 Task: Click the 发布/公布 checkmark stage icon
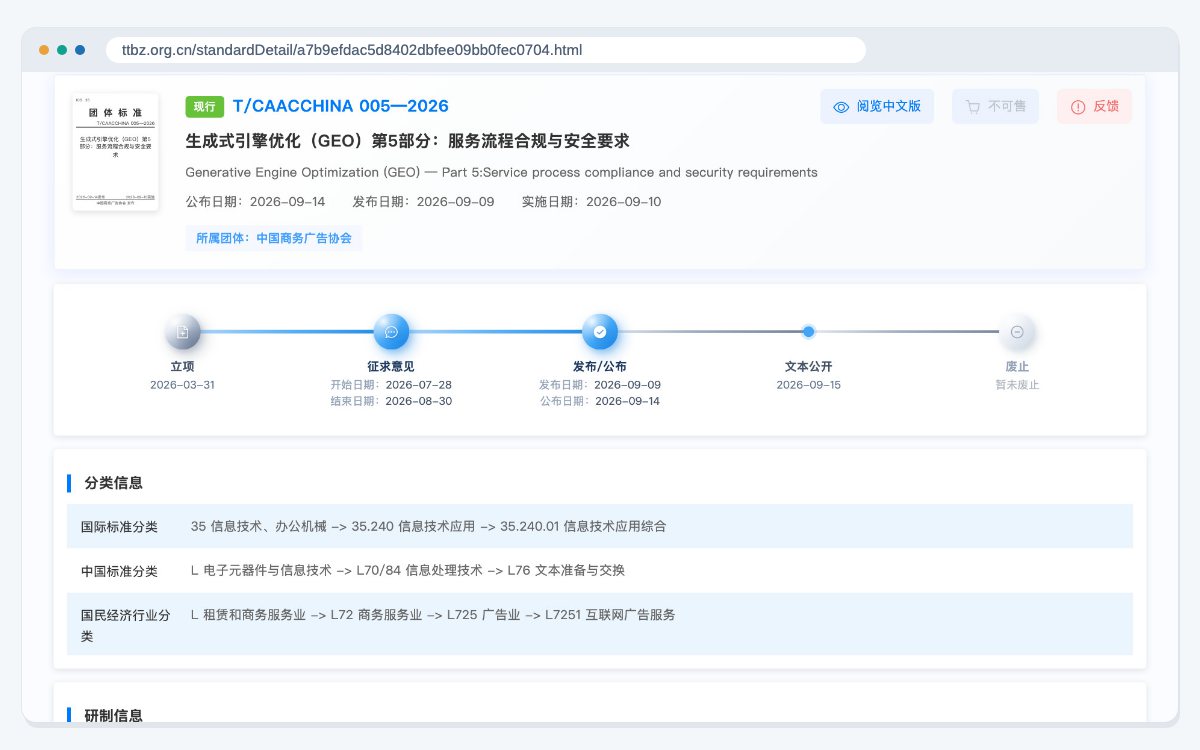click(600, 332)
